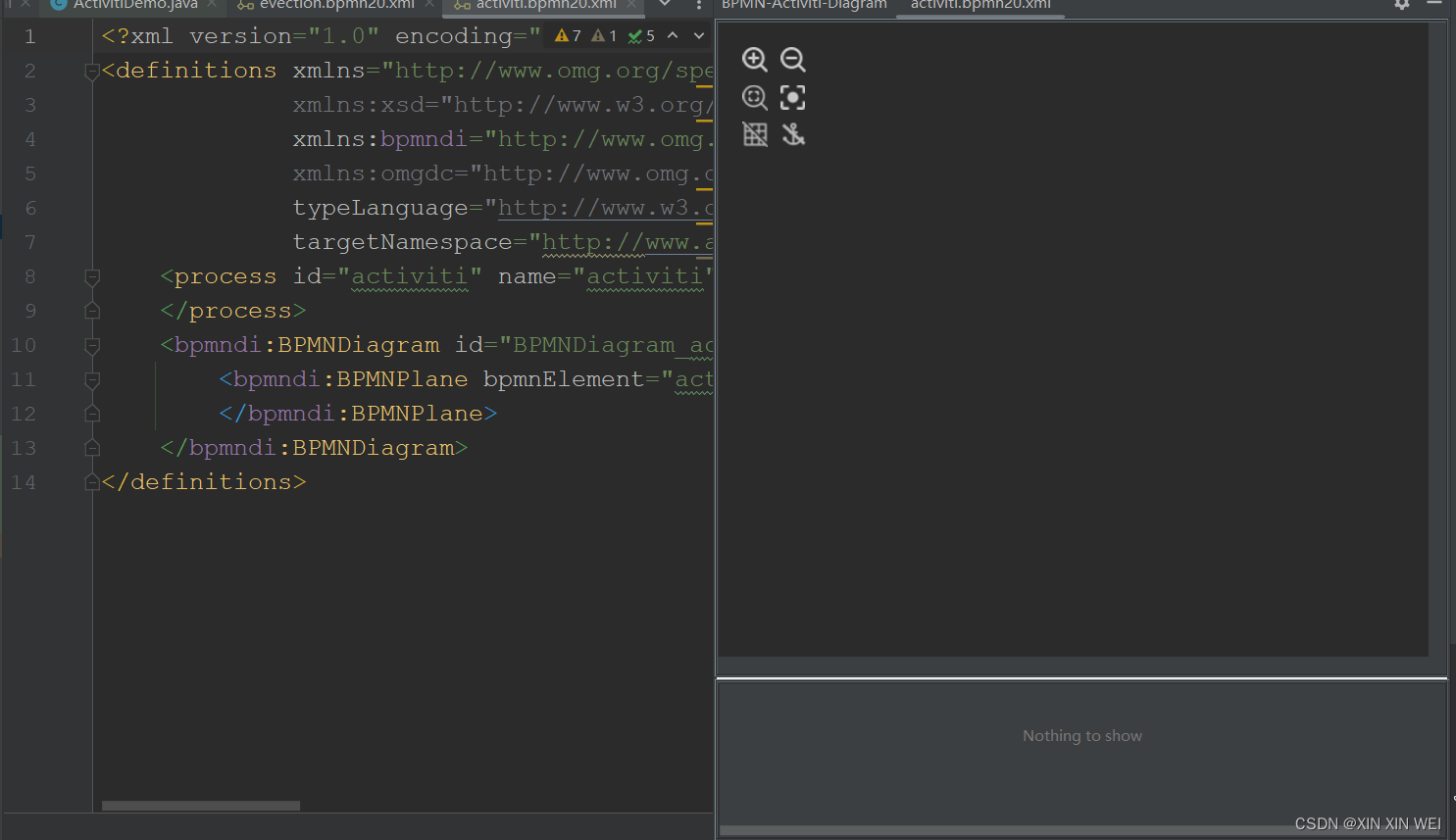This screenshot has width=1456, height=840.
Task: Switch to the ActivitiDemo.java tab
Action: point(135,5)
